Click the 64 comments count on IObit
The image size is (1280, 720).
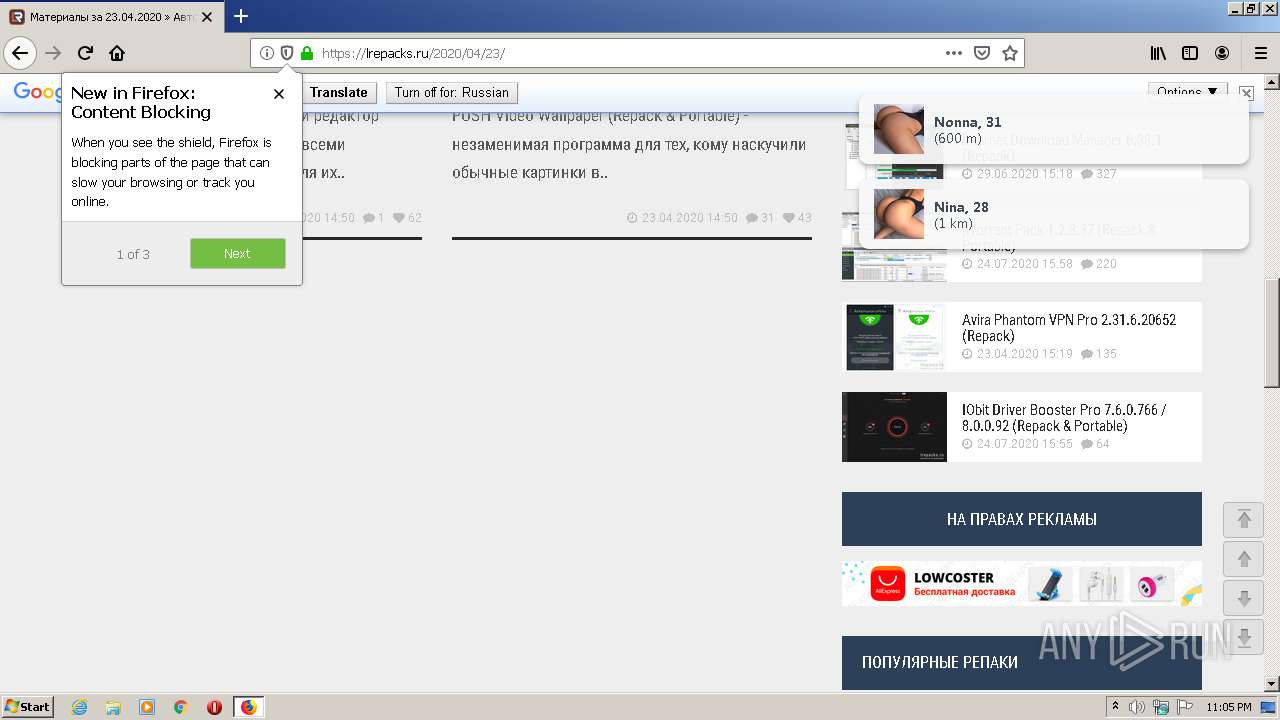coord(1095,444)
